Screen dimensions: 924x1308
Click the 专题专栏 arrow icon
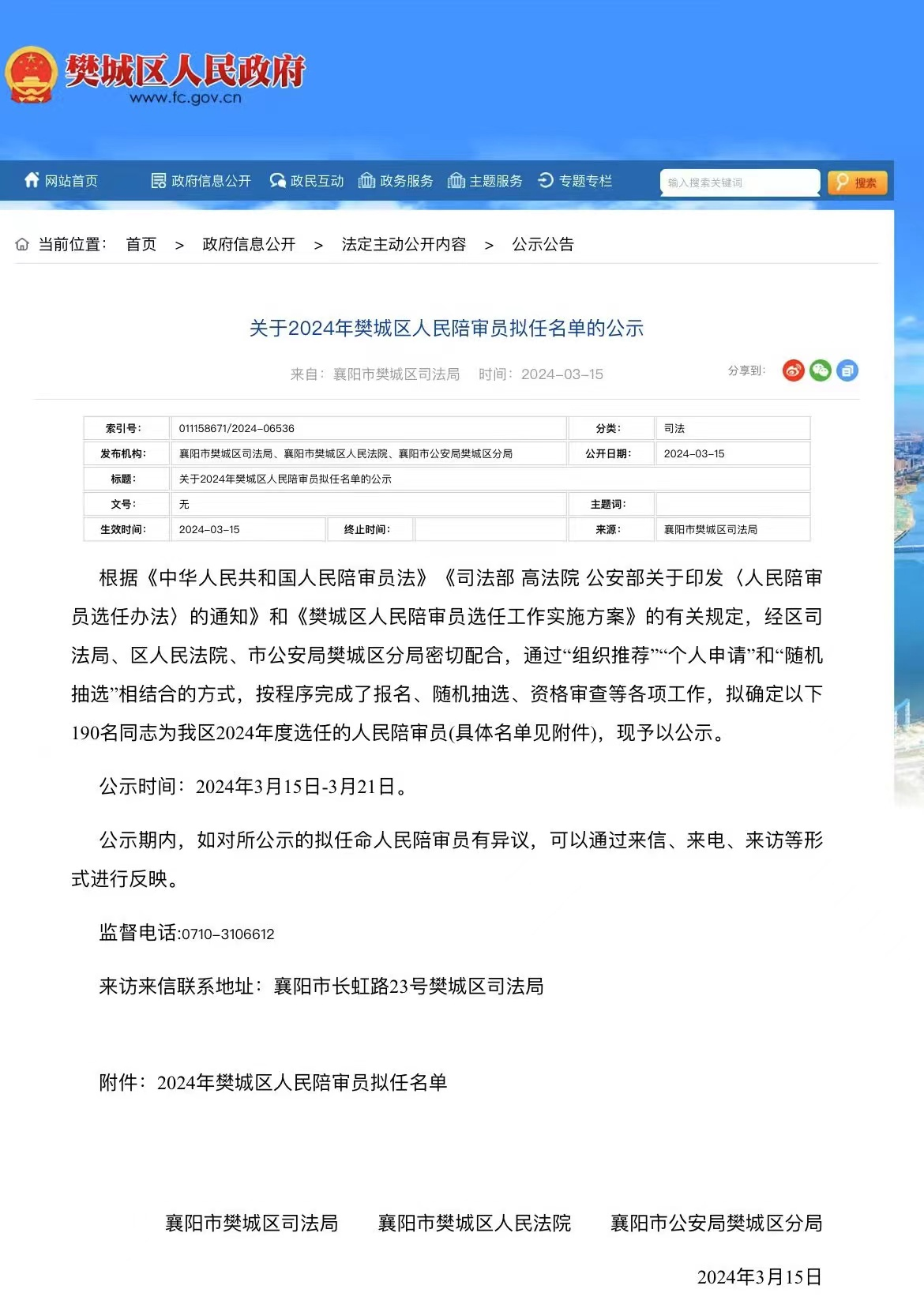coord(546,181)
